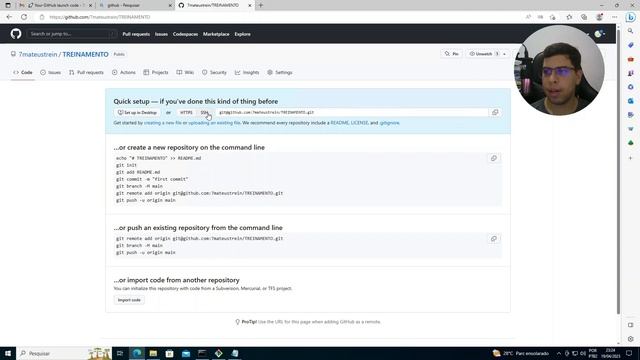Screen dimensions: 640x360
Task: Open Marketplace in GitHub header
Action: tap(216, 34)
